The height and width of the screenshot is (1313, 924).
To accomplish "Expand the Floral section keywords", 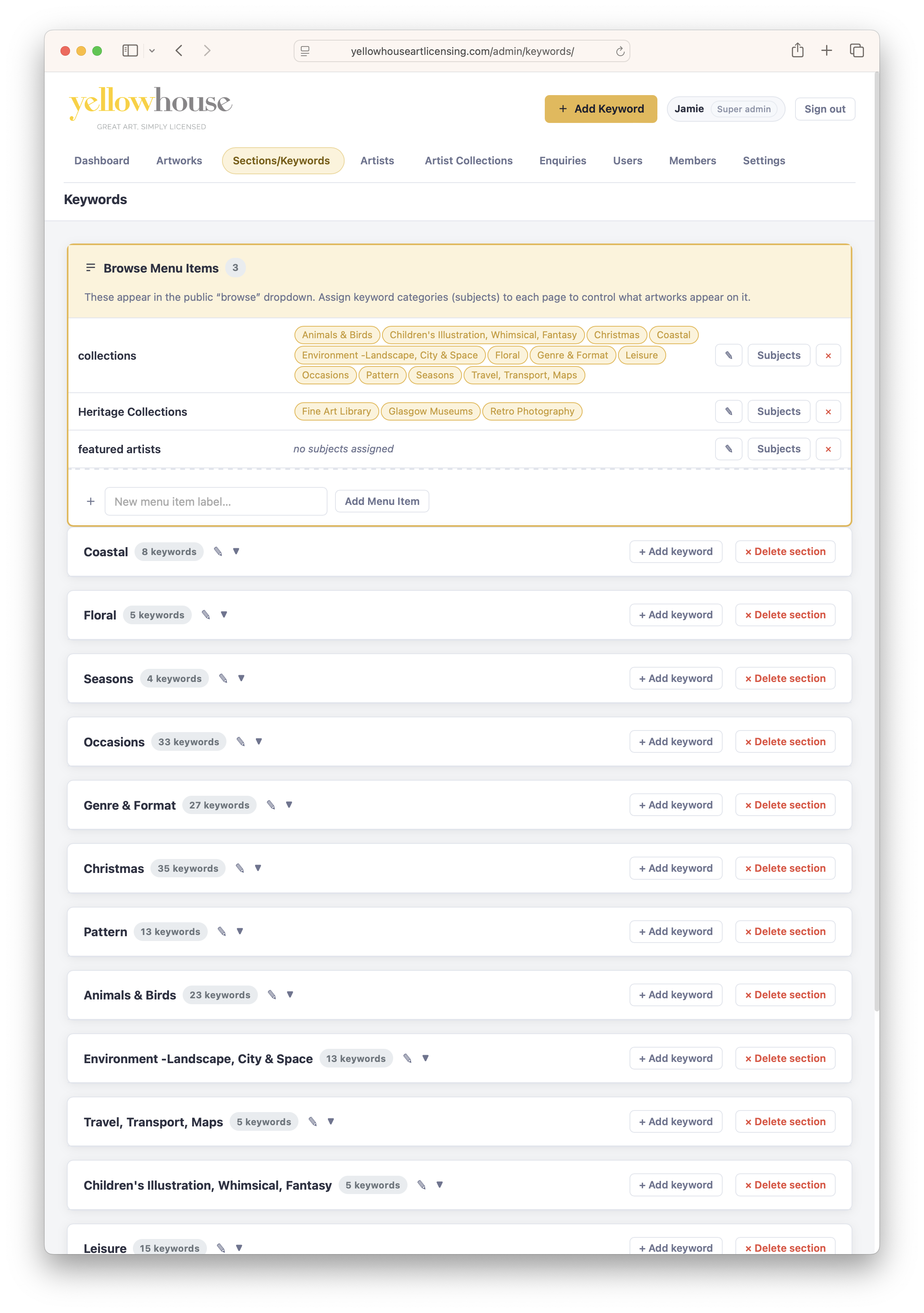I will click(x=224, y=615).
